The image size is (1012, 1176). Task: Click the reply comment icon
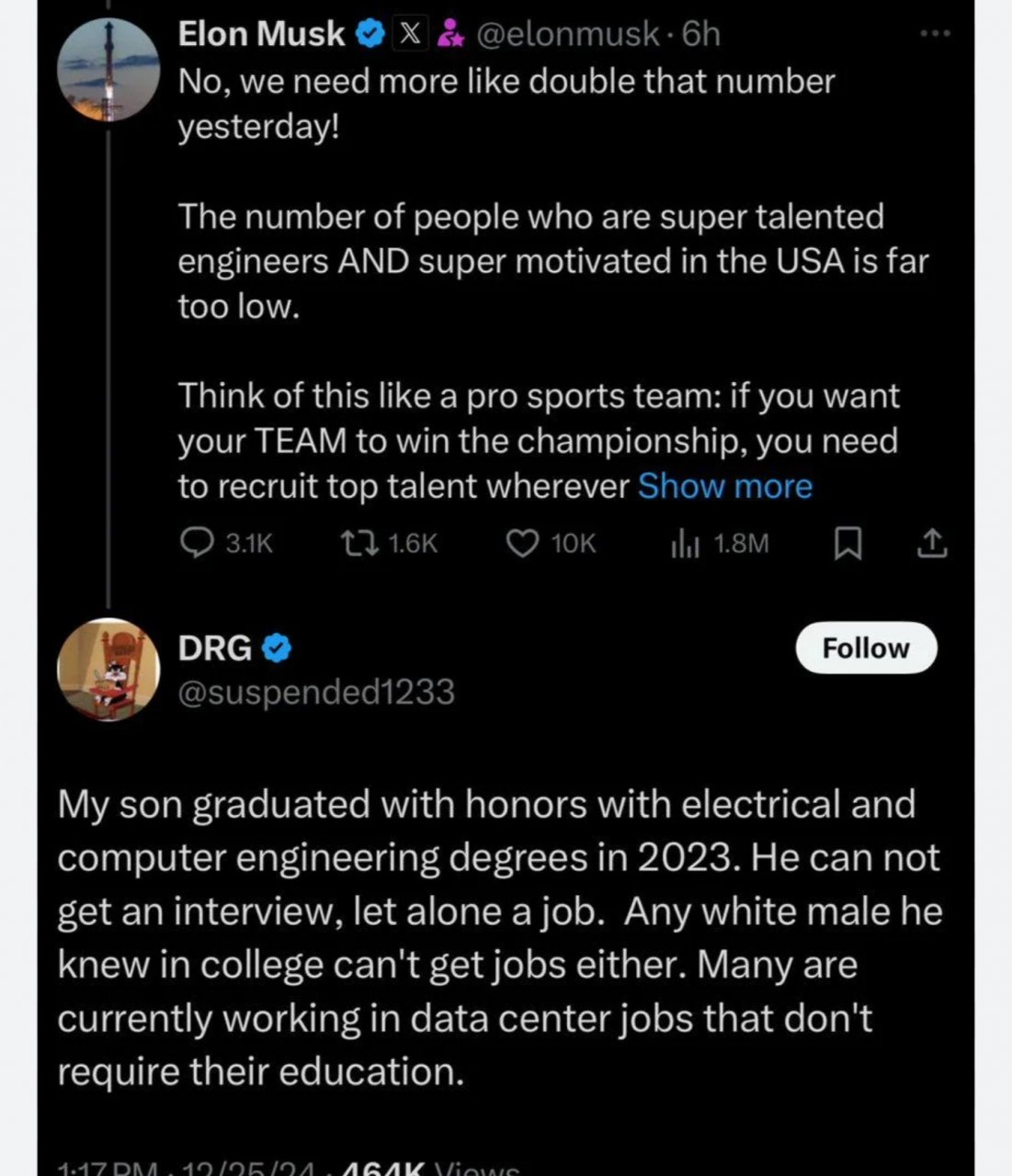point(196,544)
